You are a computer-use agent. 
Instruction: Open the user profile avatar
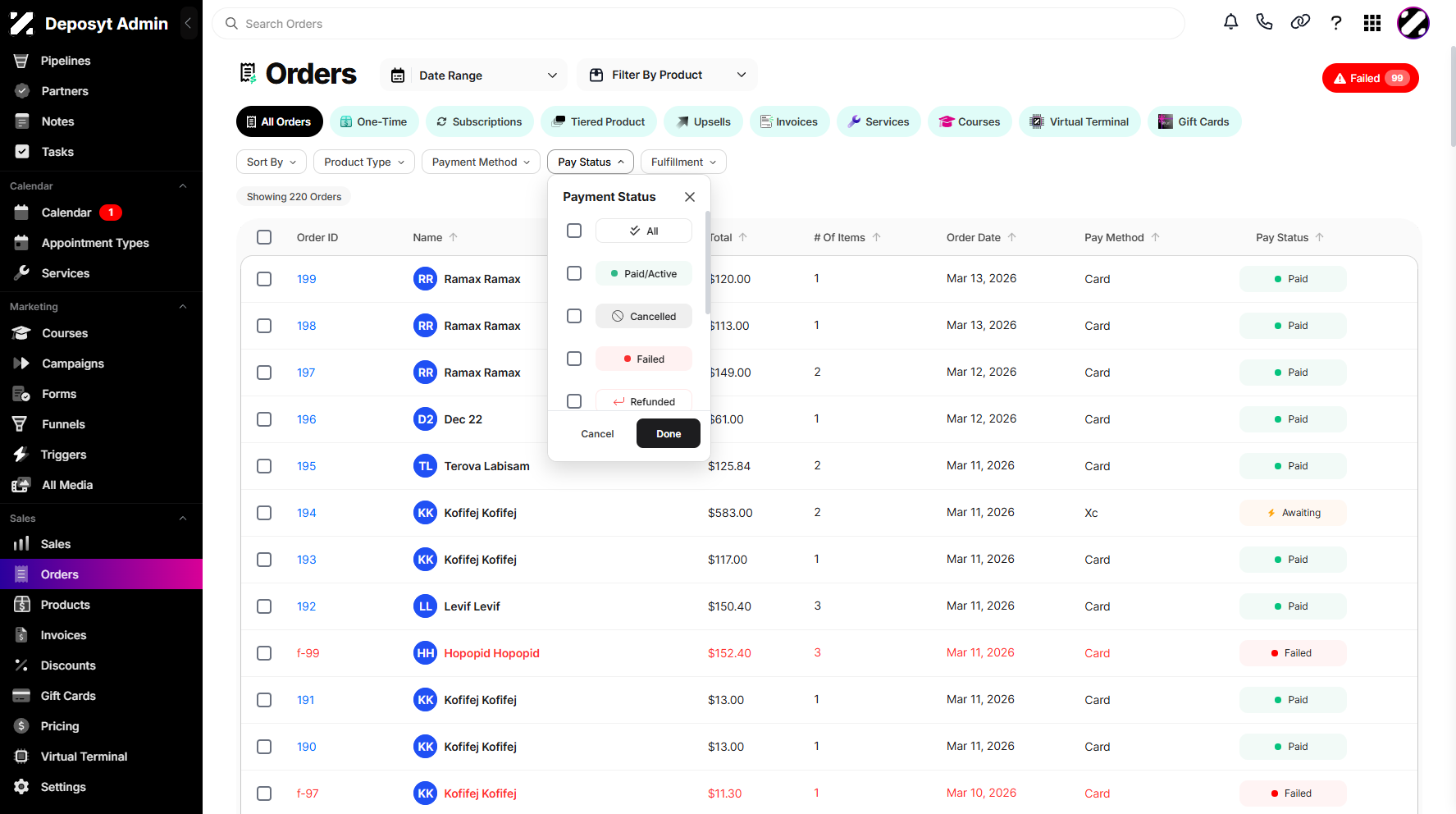click(x=1413, y=23)
